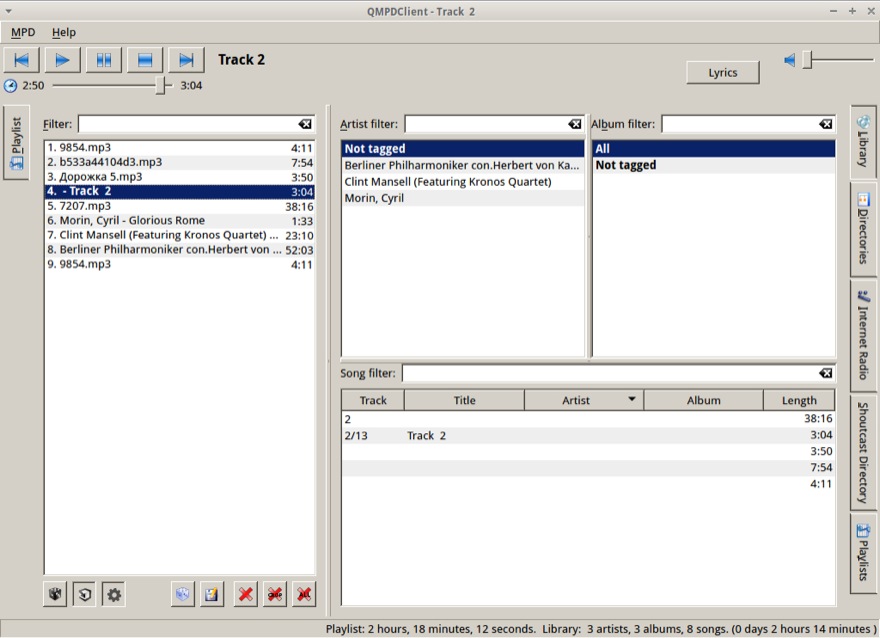Toggle the gear option button under playlist
The image size is (880, 638).
(x=113, y=594)
